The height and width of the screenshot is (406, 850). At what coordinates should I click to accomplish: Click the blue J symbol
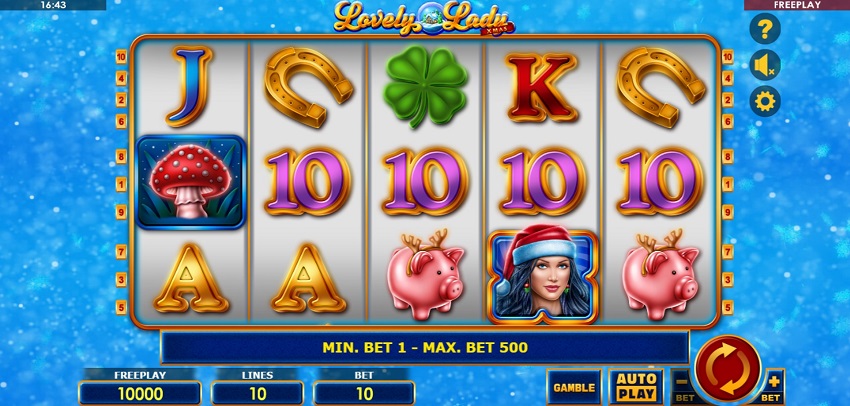pos(190,86)
